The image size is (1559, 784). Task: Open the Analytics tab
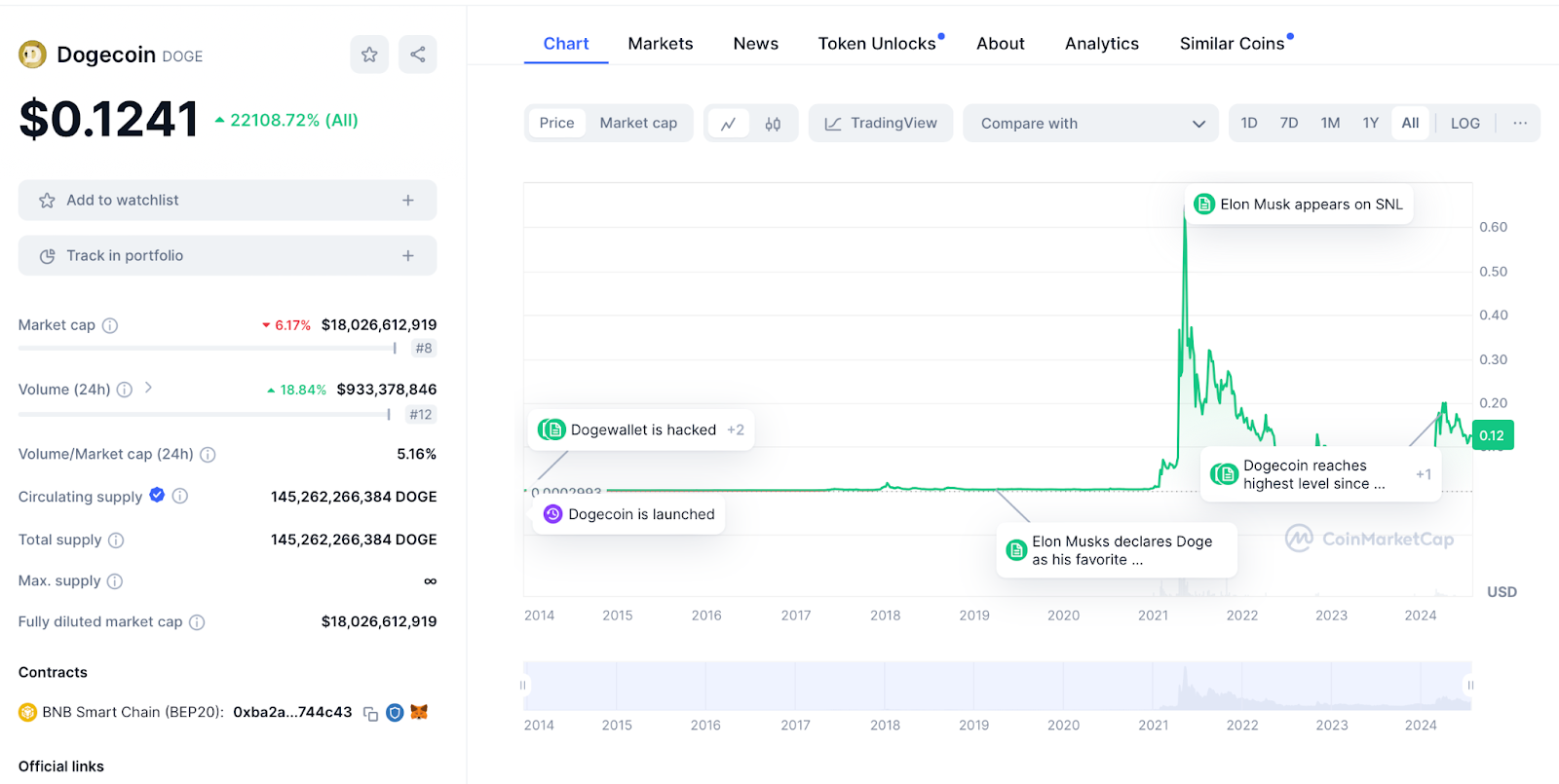pyautogui.click(x=1102, y=44)
